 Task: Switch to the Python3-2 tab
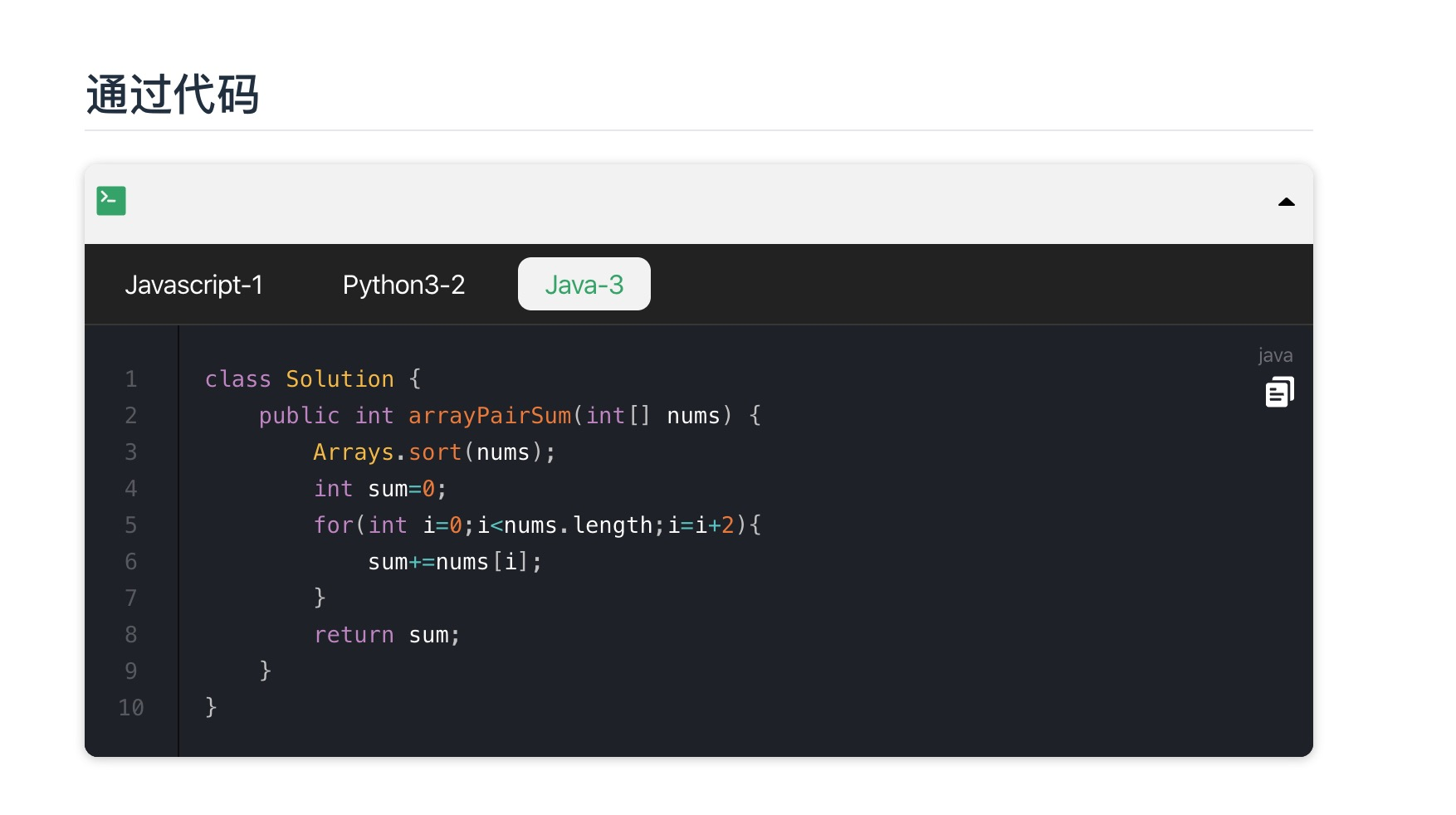pyautogui.click(x=403, y=285)
